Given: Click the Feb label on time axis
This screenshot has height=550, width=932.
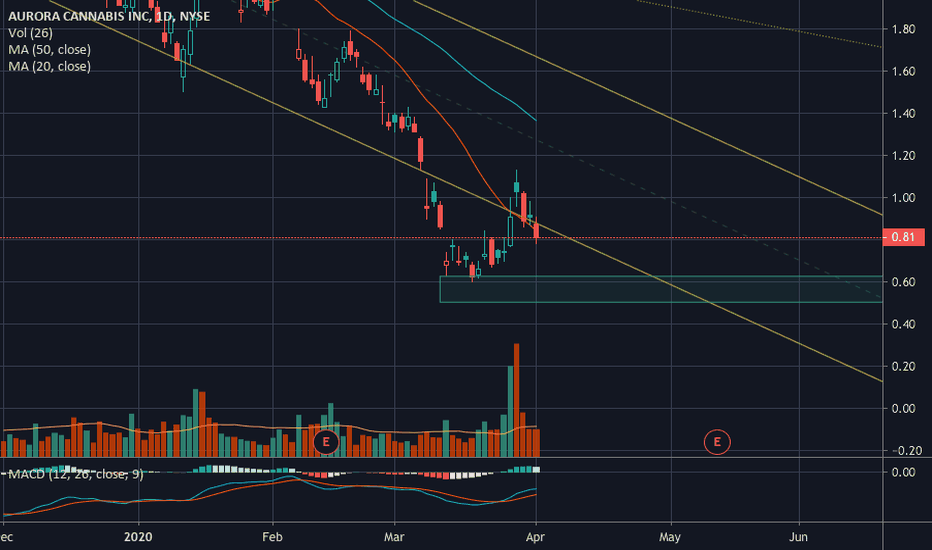Looking at the screenshot, I should click(272, 537).
